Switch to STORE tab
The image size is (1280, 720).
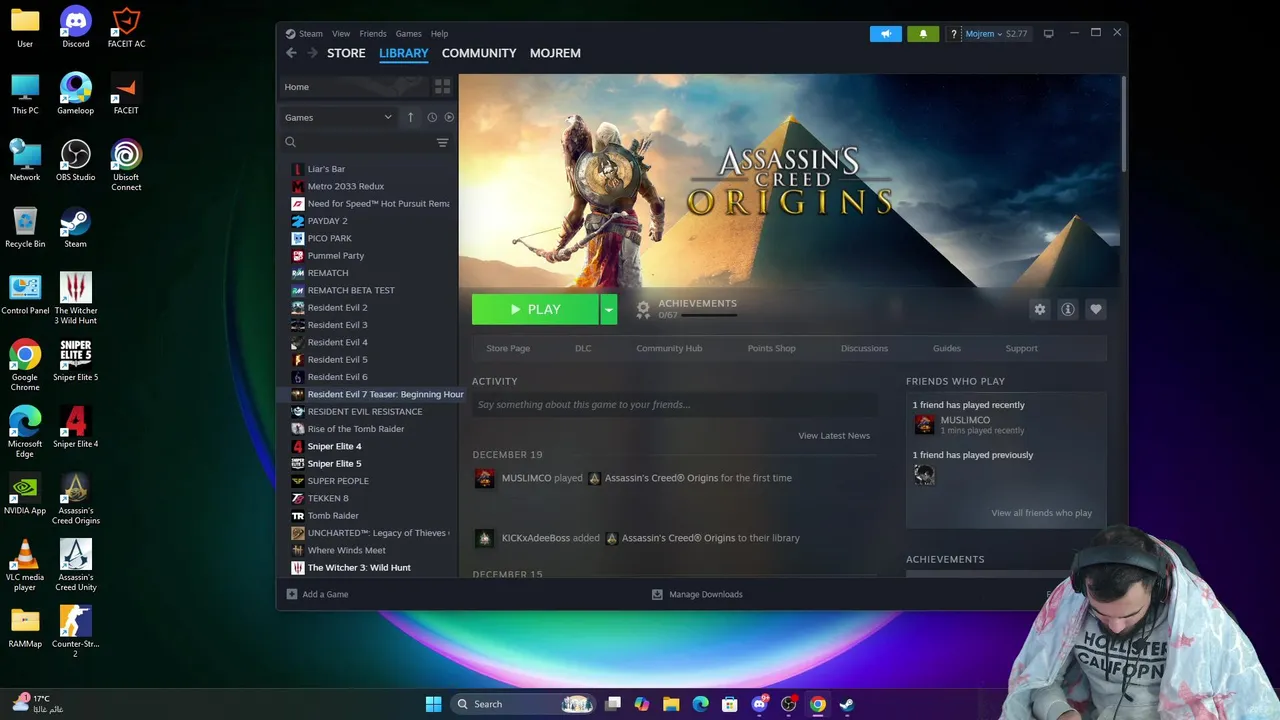(x=346, y=53)
